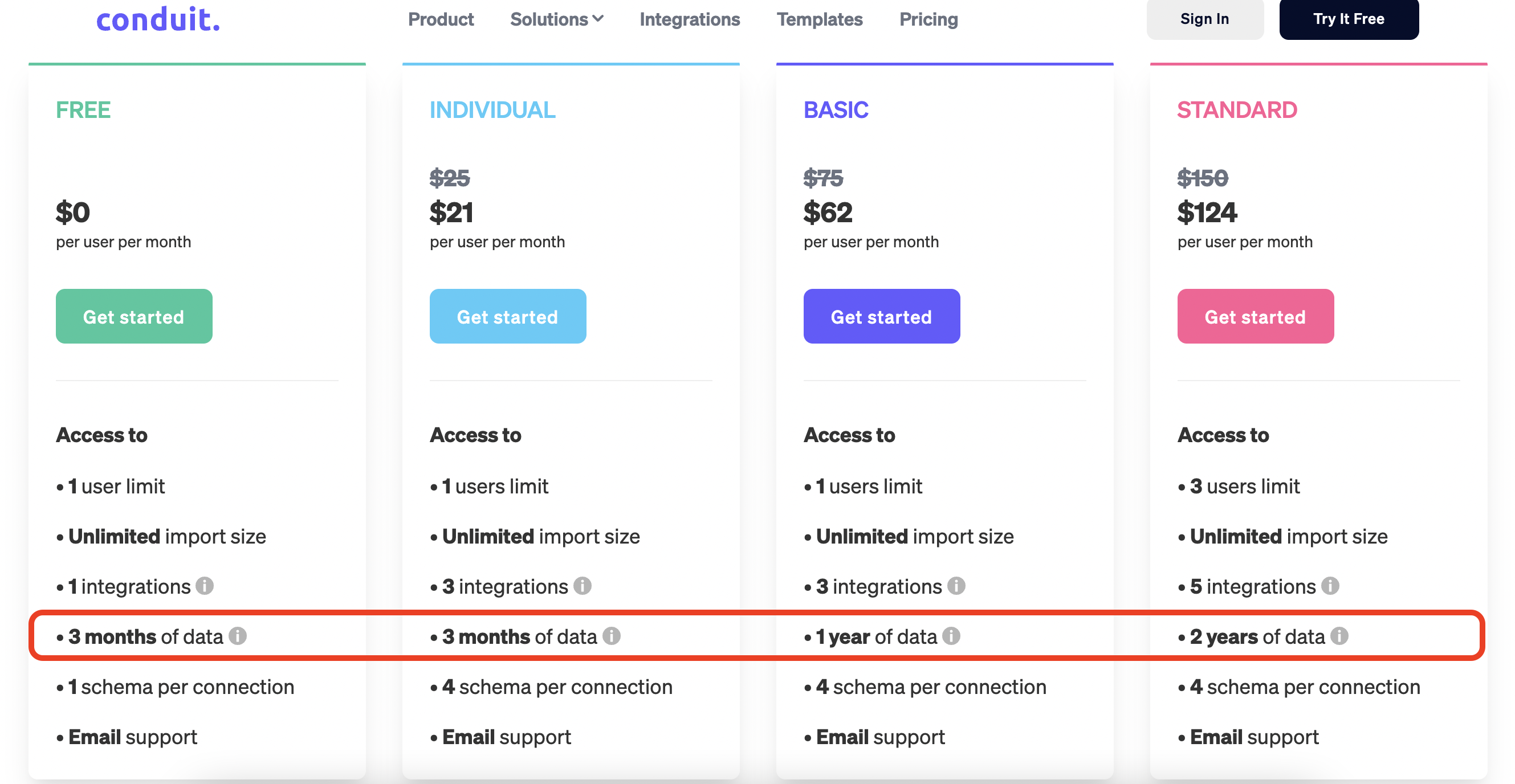Image resolution: width=1515 pixels, height=784 pixels.
Task: Choose Get started under Individual plan
Action: click(507, 317)
